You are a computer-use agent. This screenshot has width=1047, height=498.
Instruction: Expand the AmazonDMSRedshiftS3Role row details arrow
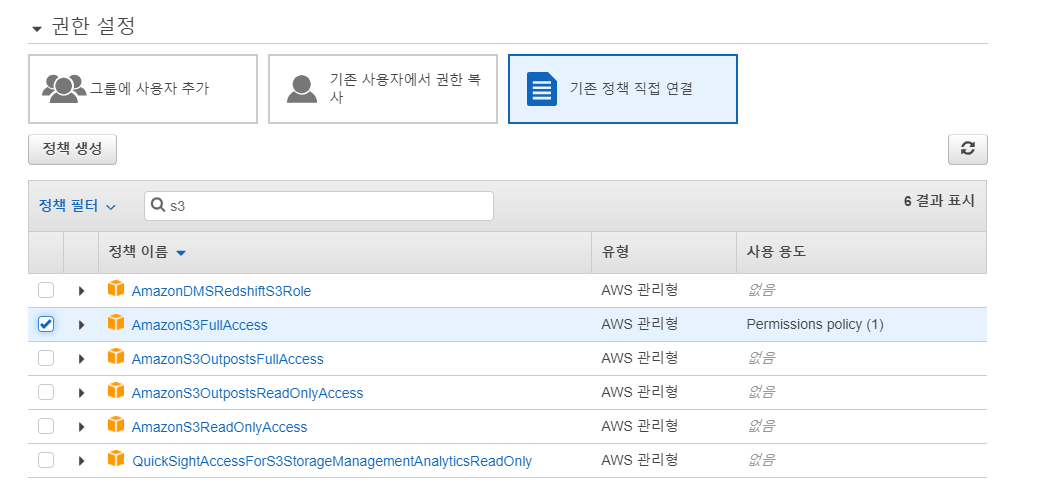(81, 291)
